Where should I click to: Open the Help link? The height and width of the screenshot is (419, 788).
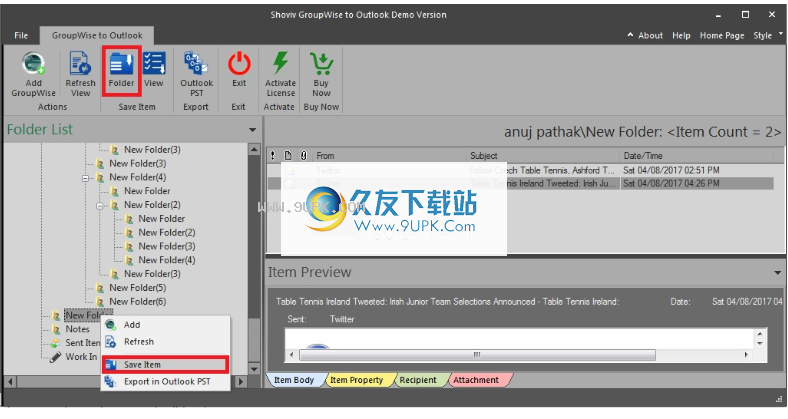point(681,36)
